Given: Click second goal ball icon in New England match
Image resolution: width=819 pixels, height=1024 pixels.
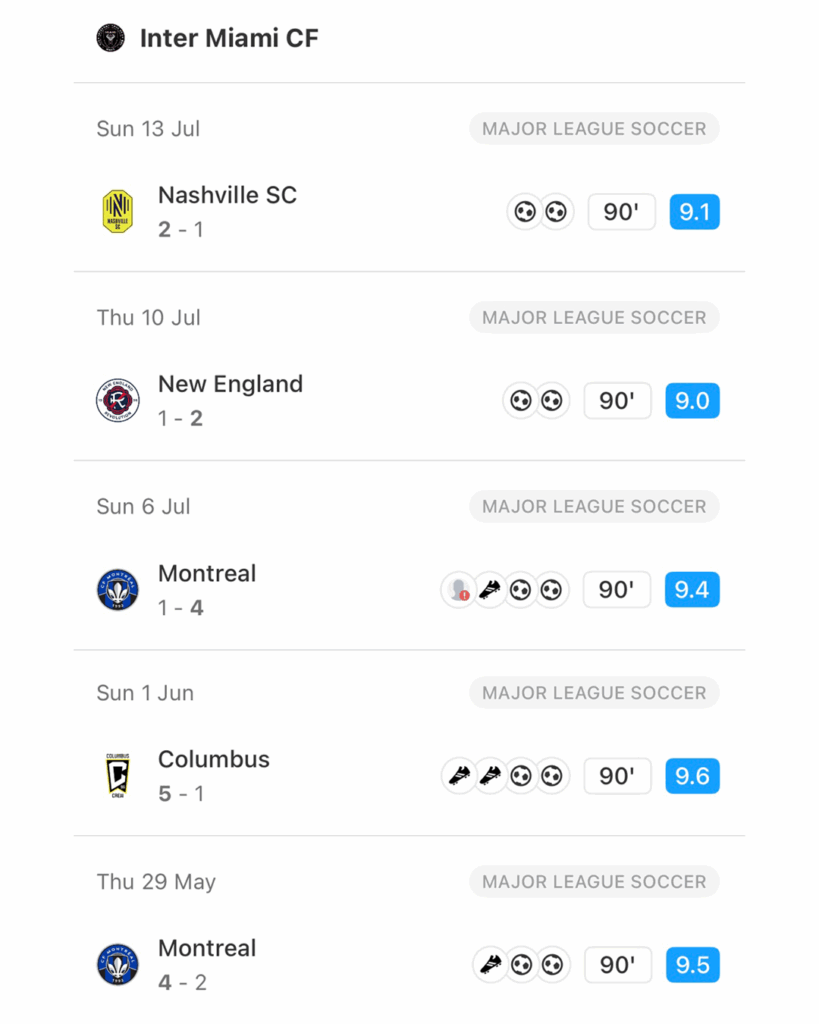Looking at the screenshot, I should (x=552, y=400).
